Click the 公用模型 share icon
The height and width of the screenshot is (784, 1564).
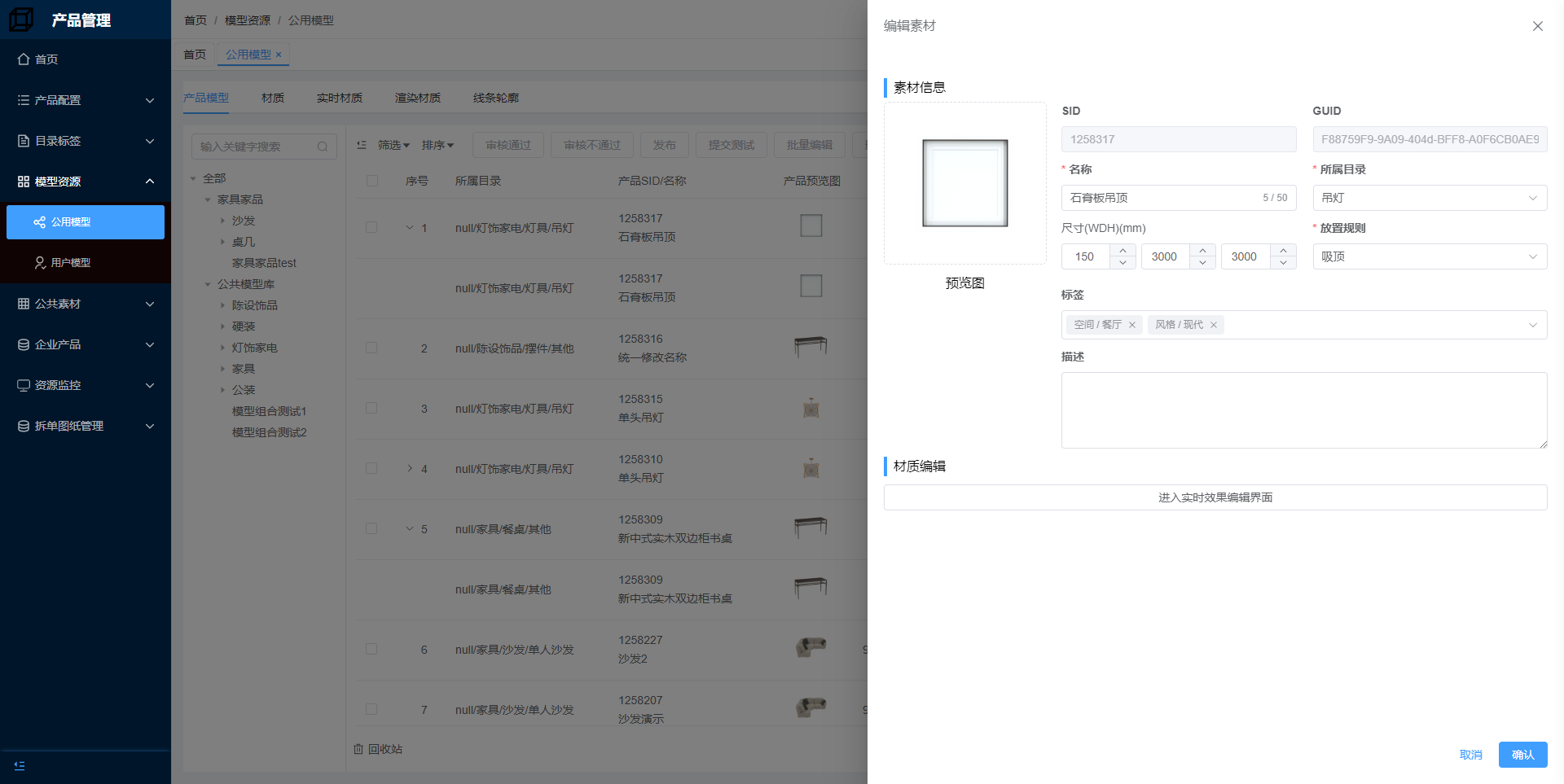pos(39,222)
